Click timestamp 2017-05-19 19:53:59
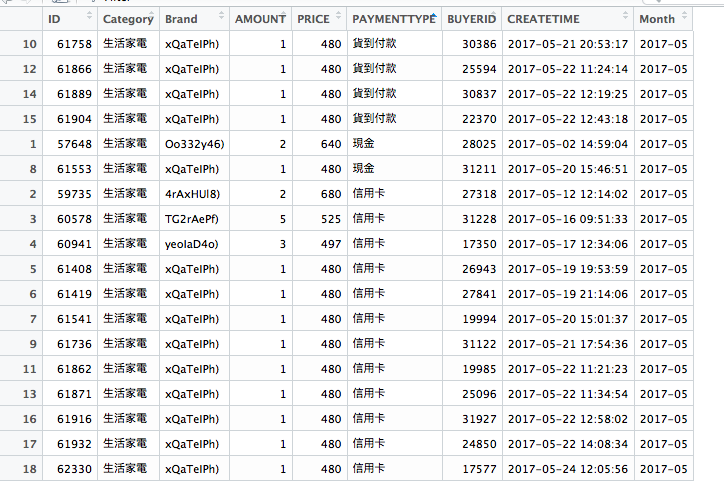The image size is (724, 489). tap(568, 269)
